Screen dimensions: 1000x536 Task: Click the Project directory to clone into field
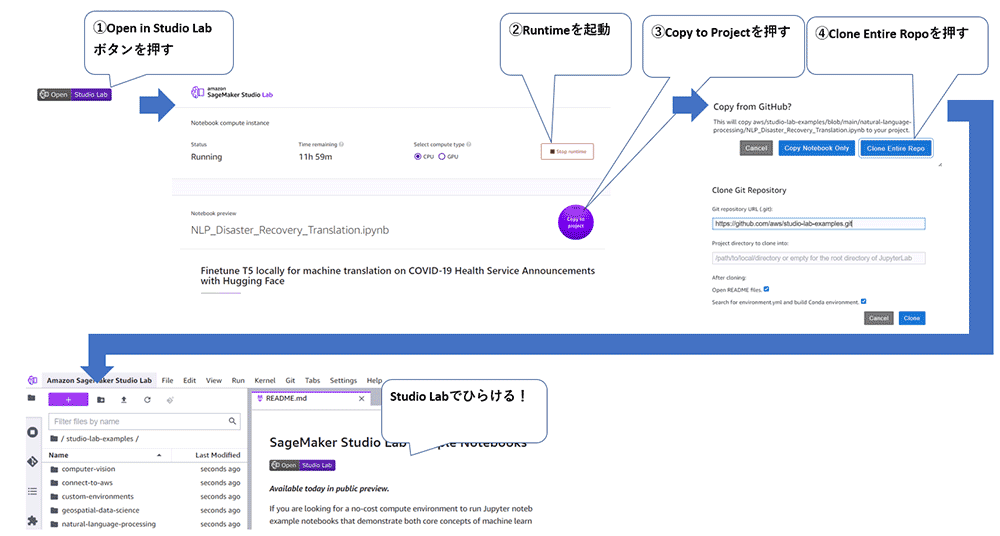pyautogui.click(x=818, y=258)
